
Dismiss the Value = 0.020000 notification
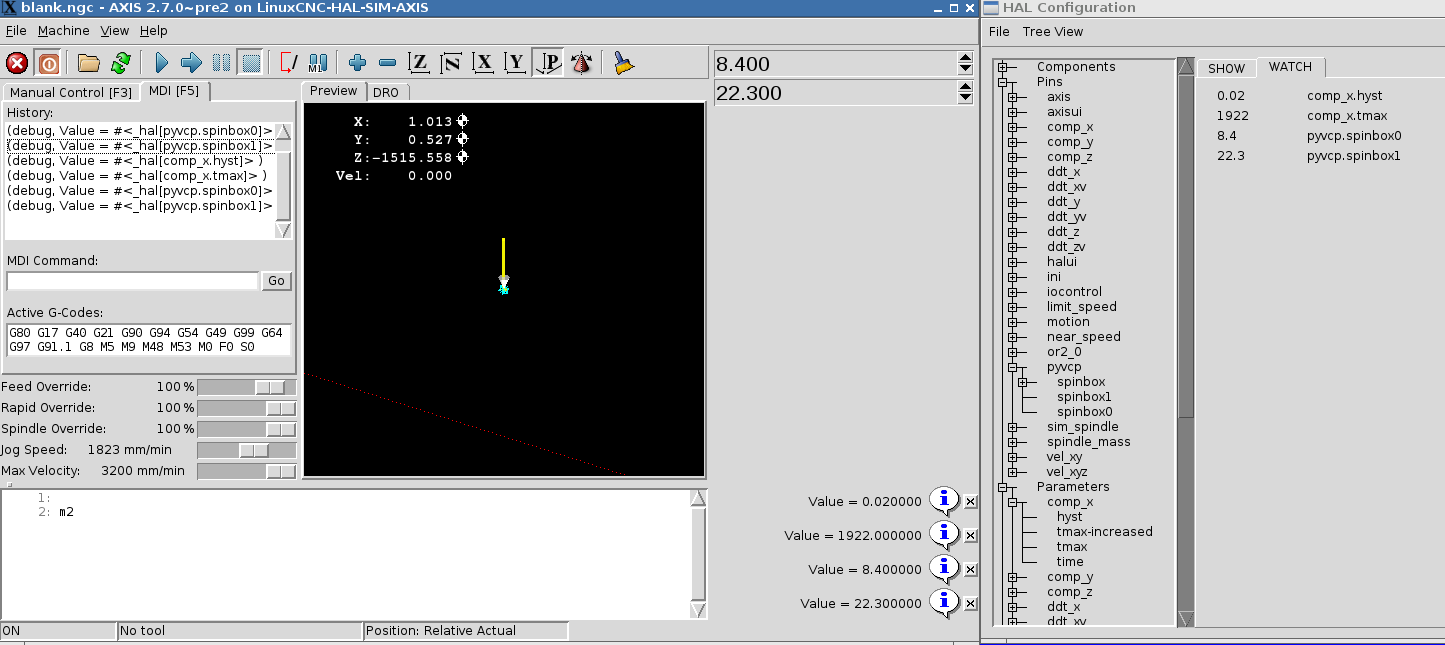[970, 502]
